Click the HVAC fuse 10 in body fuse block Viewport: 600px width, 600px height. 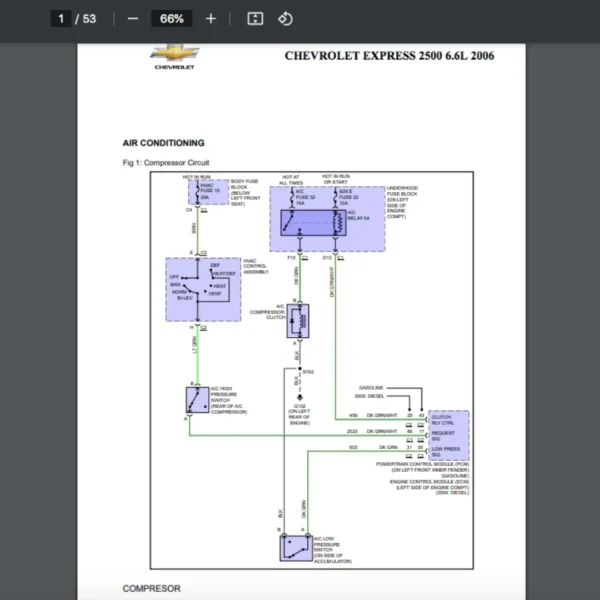205,192
